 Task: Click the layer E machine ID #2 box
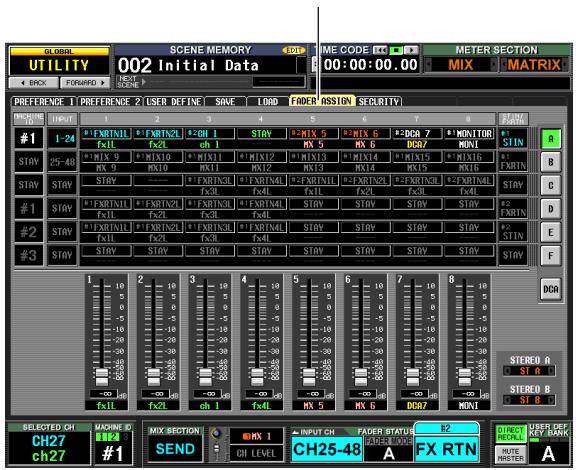pos(29,232)
